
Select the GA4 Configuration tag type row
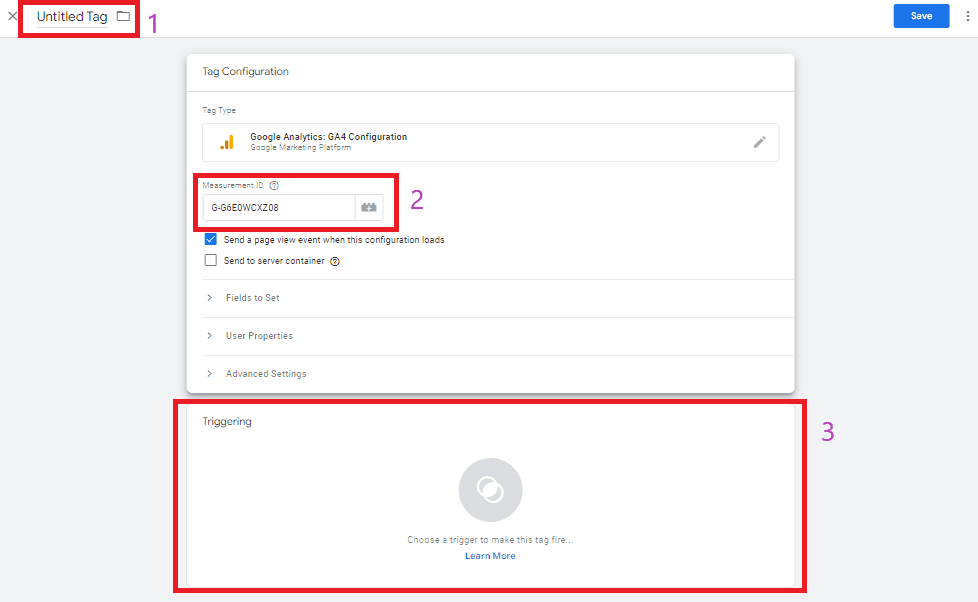pos(490,142)
